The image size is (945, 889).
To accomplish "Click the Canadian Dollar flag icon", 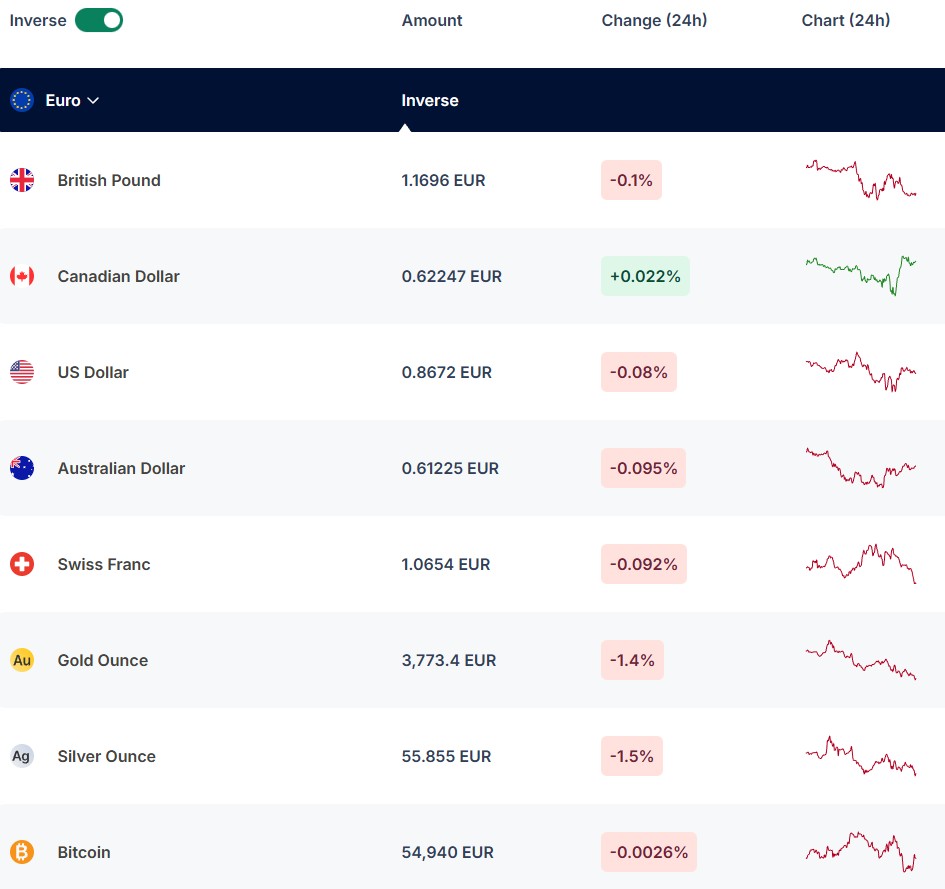I will (x=22, y=276).
